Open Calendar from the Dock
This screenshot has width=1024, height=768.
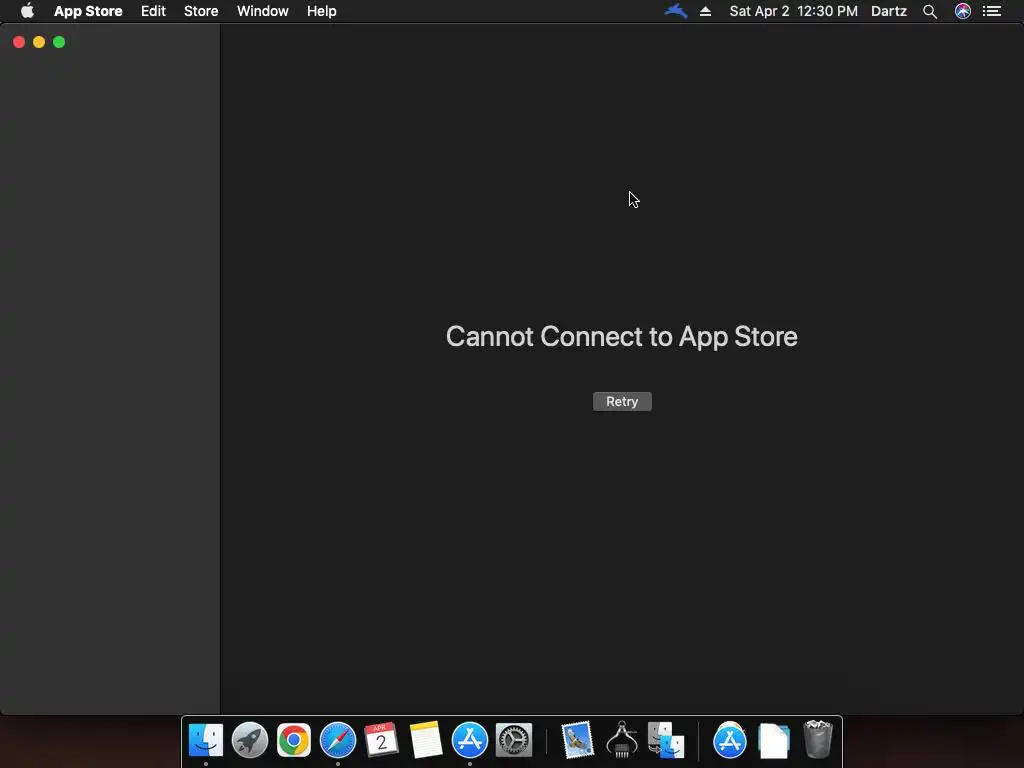(x=381, y=741)
